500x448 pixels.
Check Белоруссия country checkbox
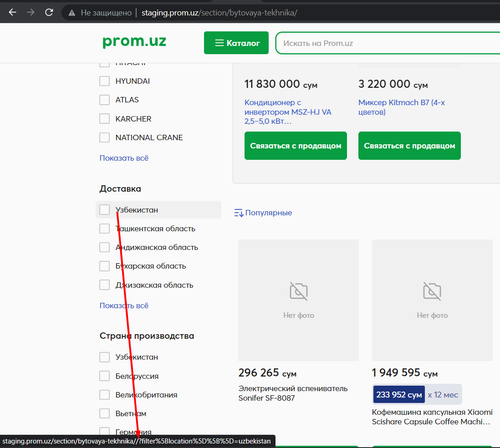[x=104, y=376]
